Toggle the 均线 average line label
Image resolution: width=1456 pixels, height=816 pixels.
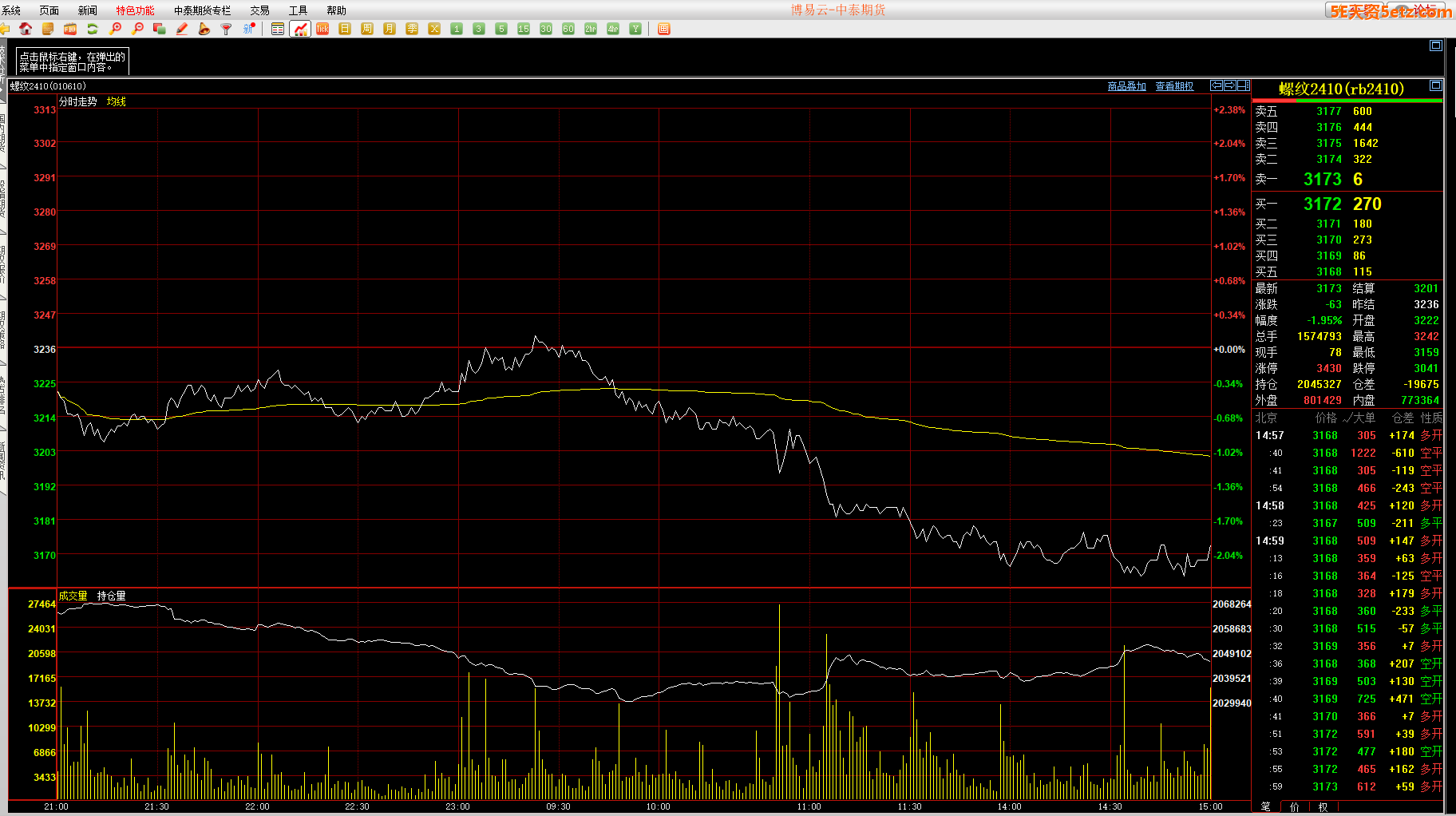(117, 101)
